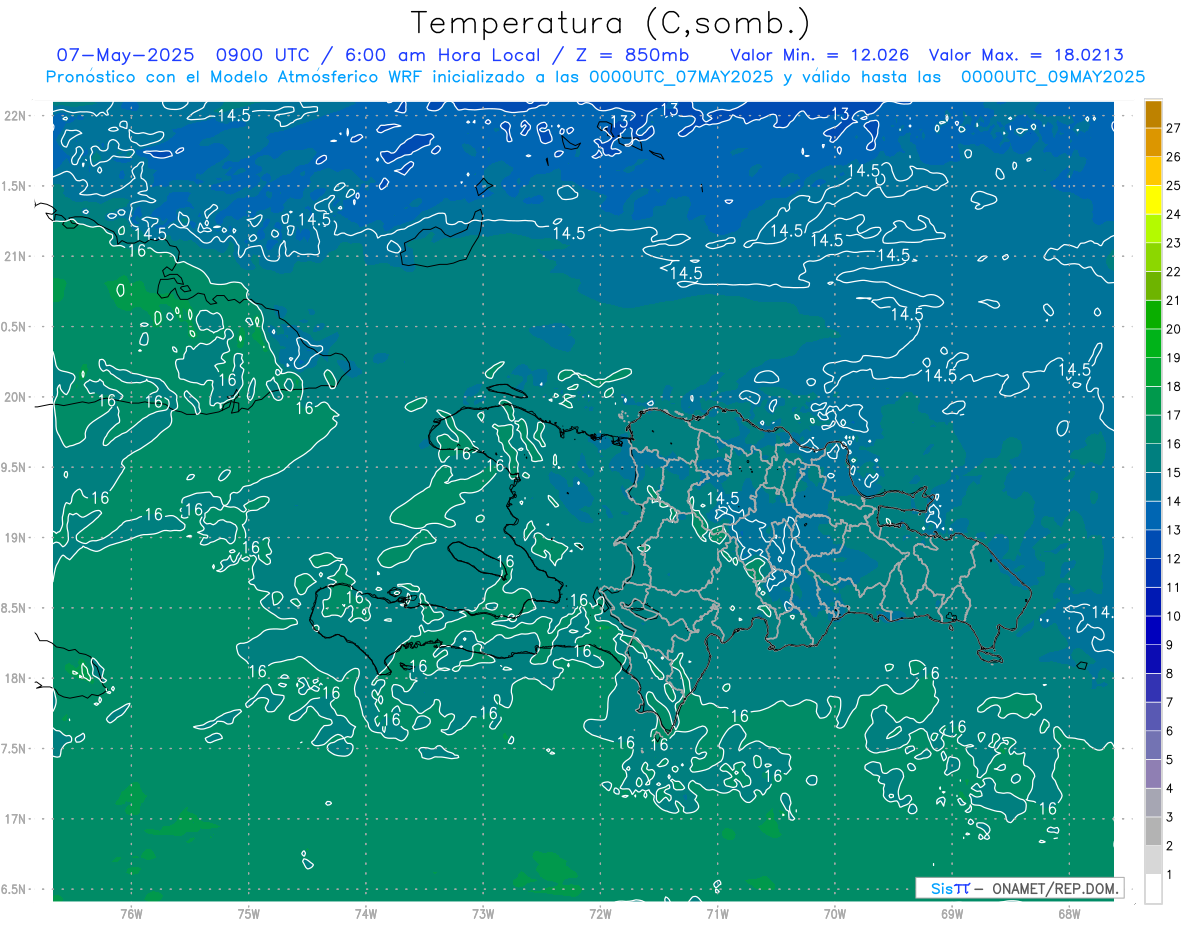Click color scale value "21"
The height and width of the screenshot is (927, 1200).
(1174, 301)
